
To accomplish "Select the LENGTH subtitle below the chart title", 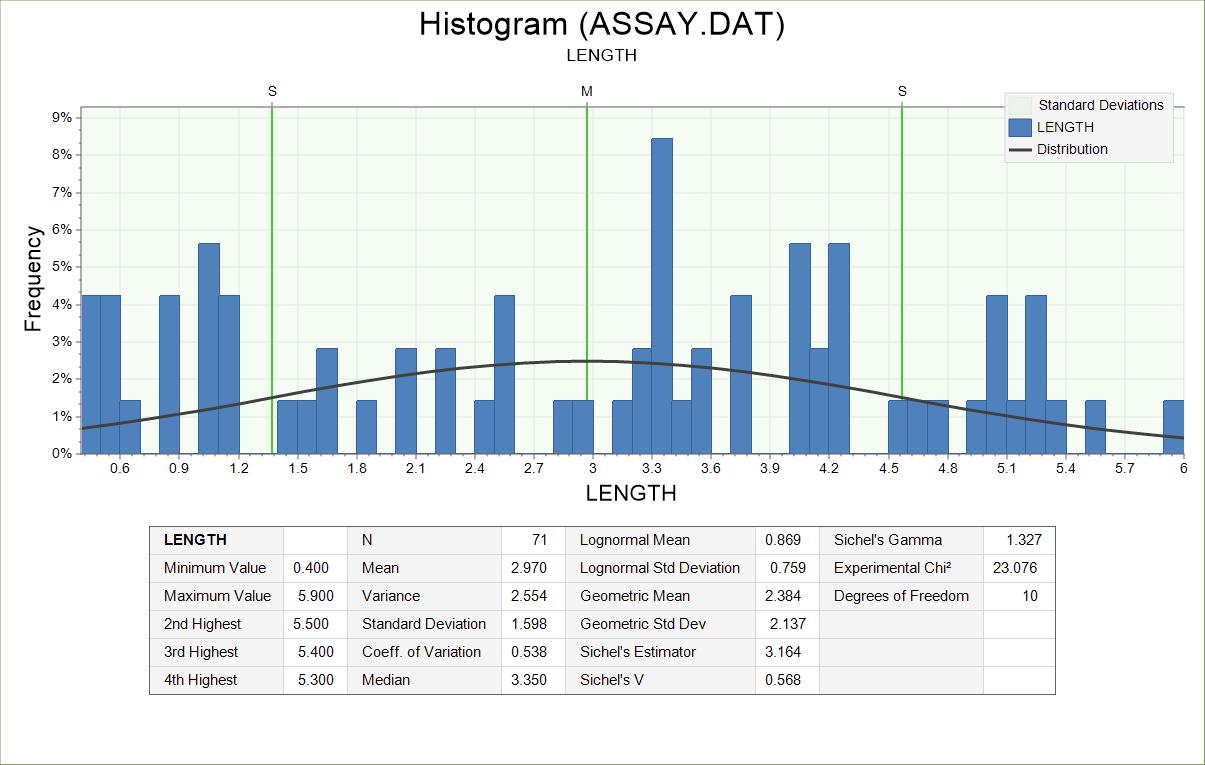I will (602, 55).
